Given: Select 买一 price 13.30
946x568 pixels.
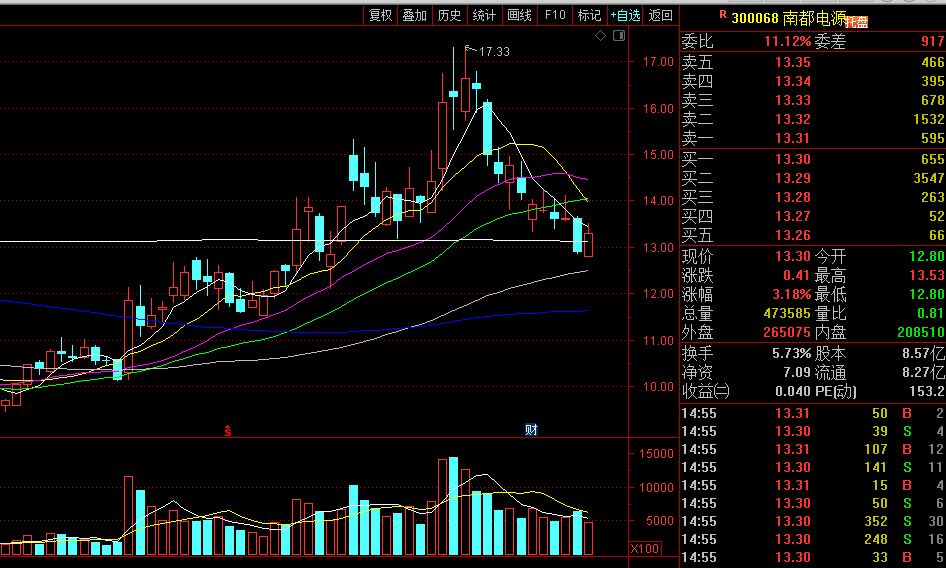Looking at the screenshot, I should (793, 159).
